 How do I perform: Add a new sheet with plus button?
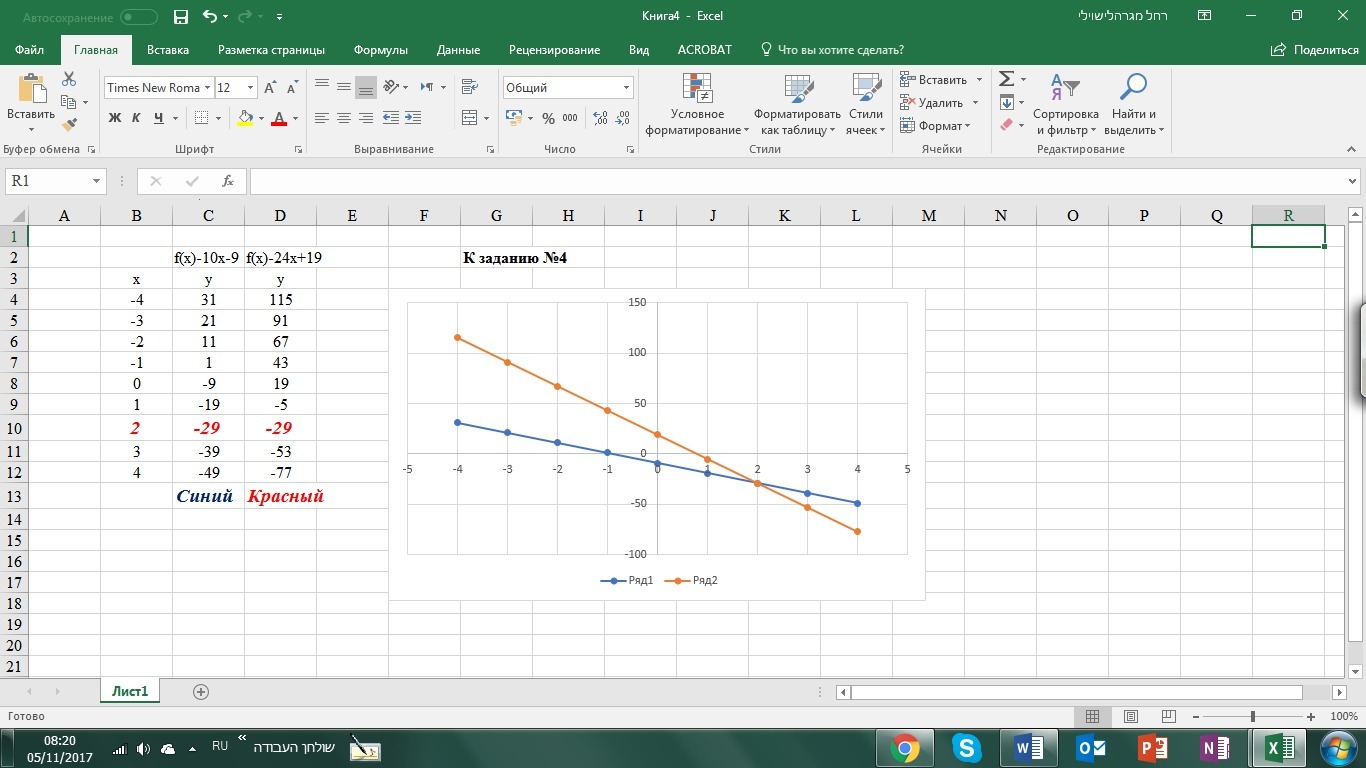tap(201, 692)
